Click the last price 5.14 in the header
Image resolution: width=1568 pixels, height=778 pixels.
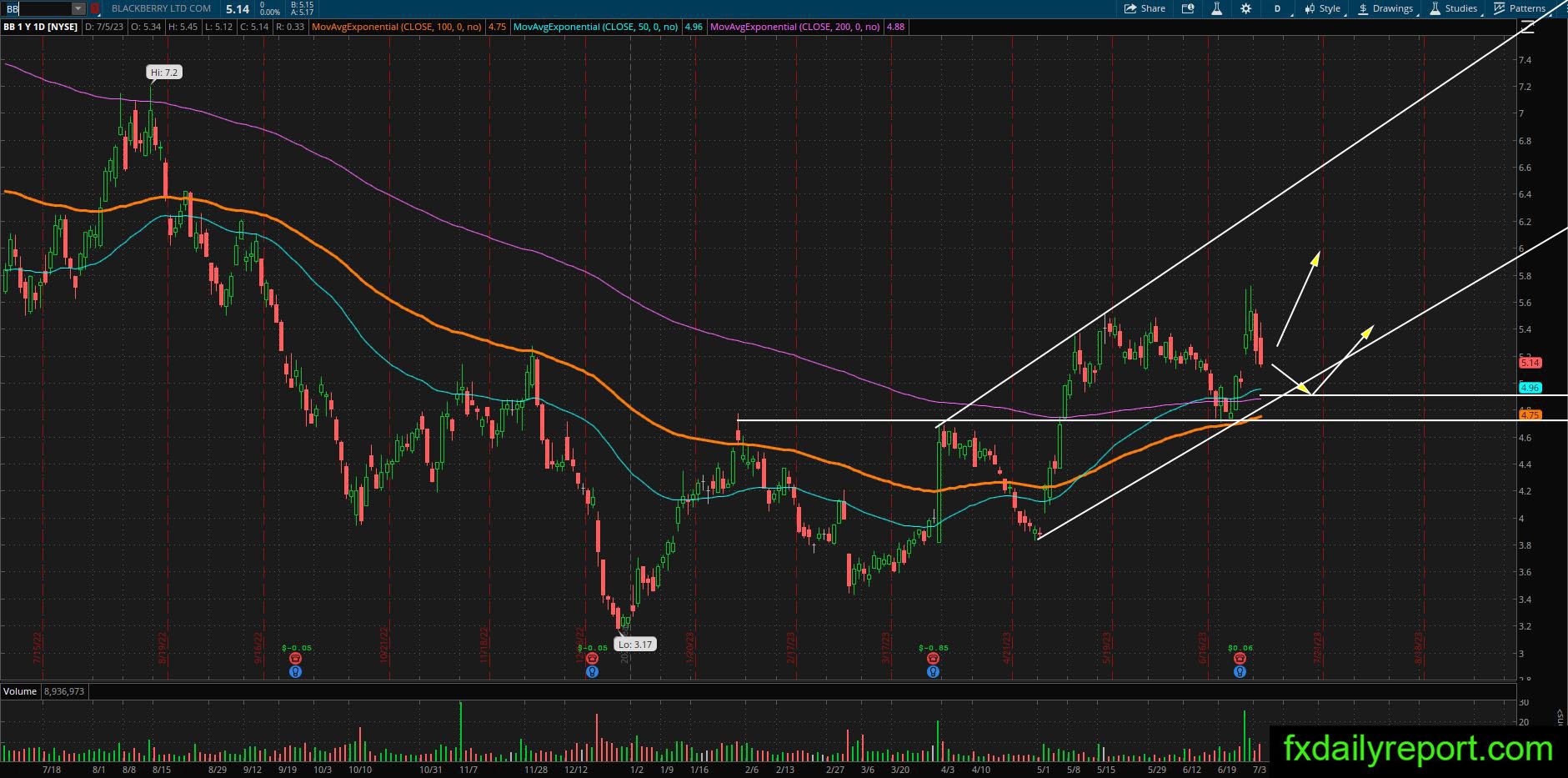tap(238, 9)
